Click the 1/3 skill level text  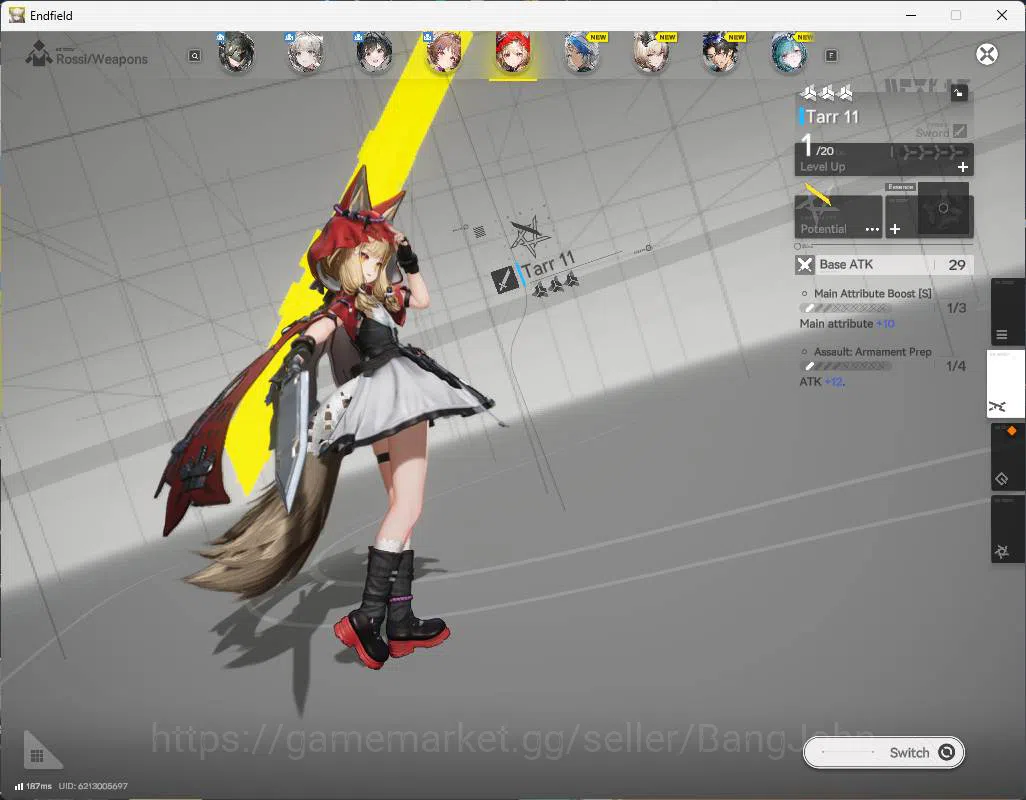[956, 308]
